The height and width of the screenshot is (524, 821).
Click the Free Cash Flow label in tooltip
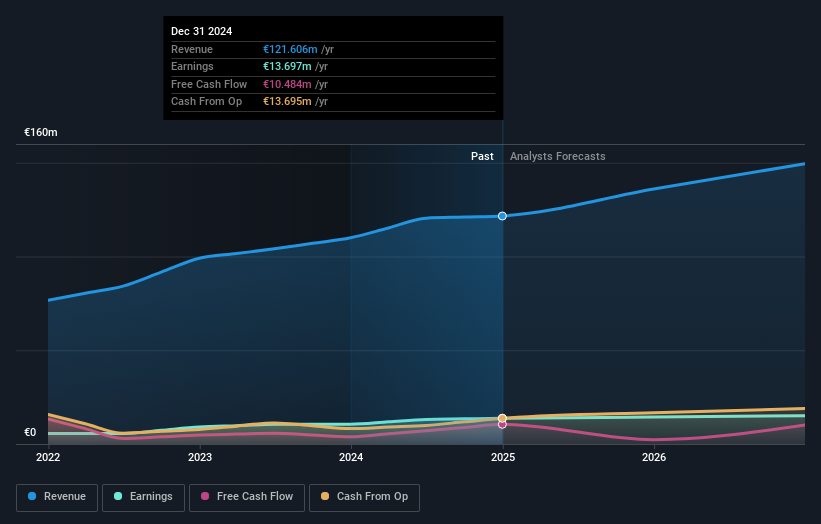[209, 84]
